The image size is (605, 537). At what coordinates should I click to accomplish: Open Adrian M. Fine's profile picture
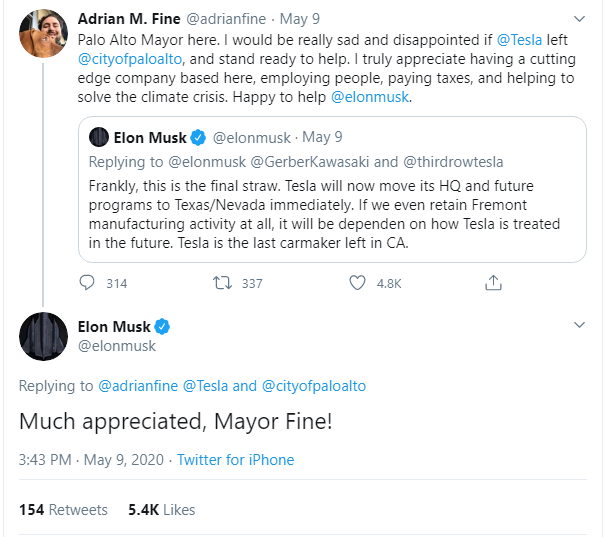43,35
